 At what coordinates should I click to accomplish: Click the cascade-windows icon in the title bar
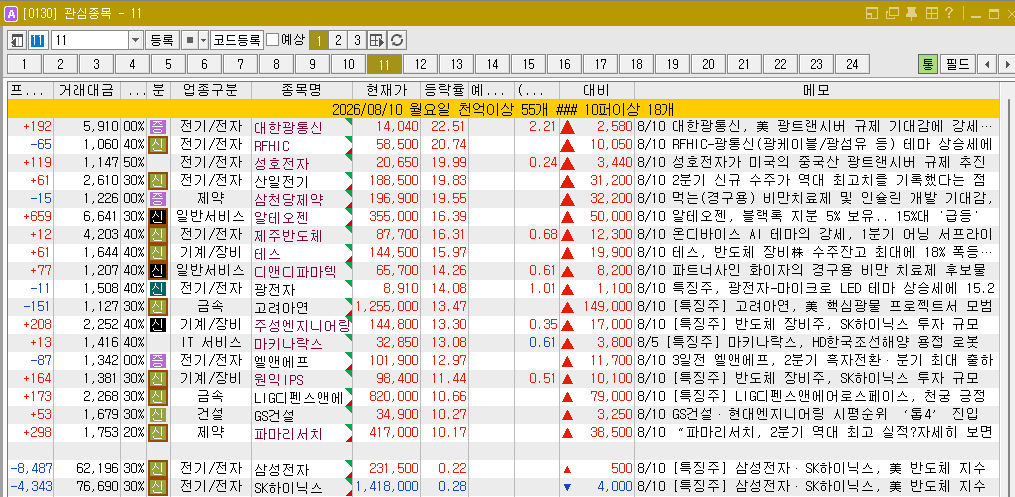(x=893, y=14)
